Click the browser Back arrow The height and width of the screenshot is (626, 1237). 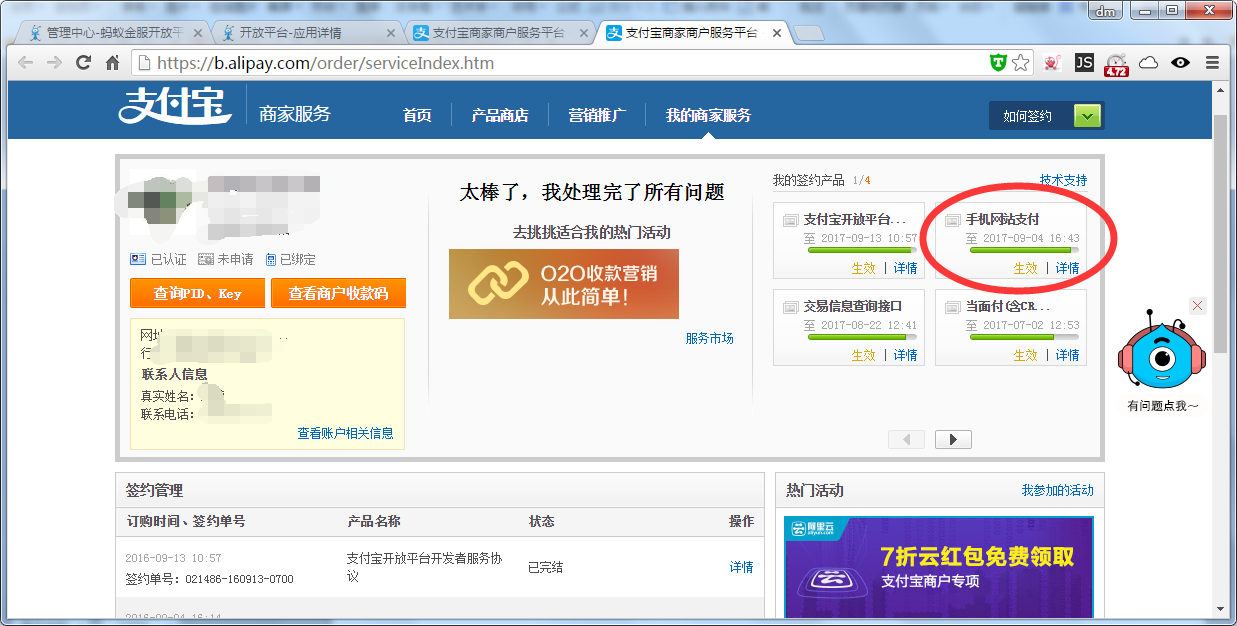tap(26, 63)
